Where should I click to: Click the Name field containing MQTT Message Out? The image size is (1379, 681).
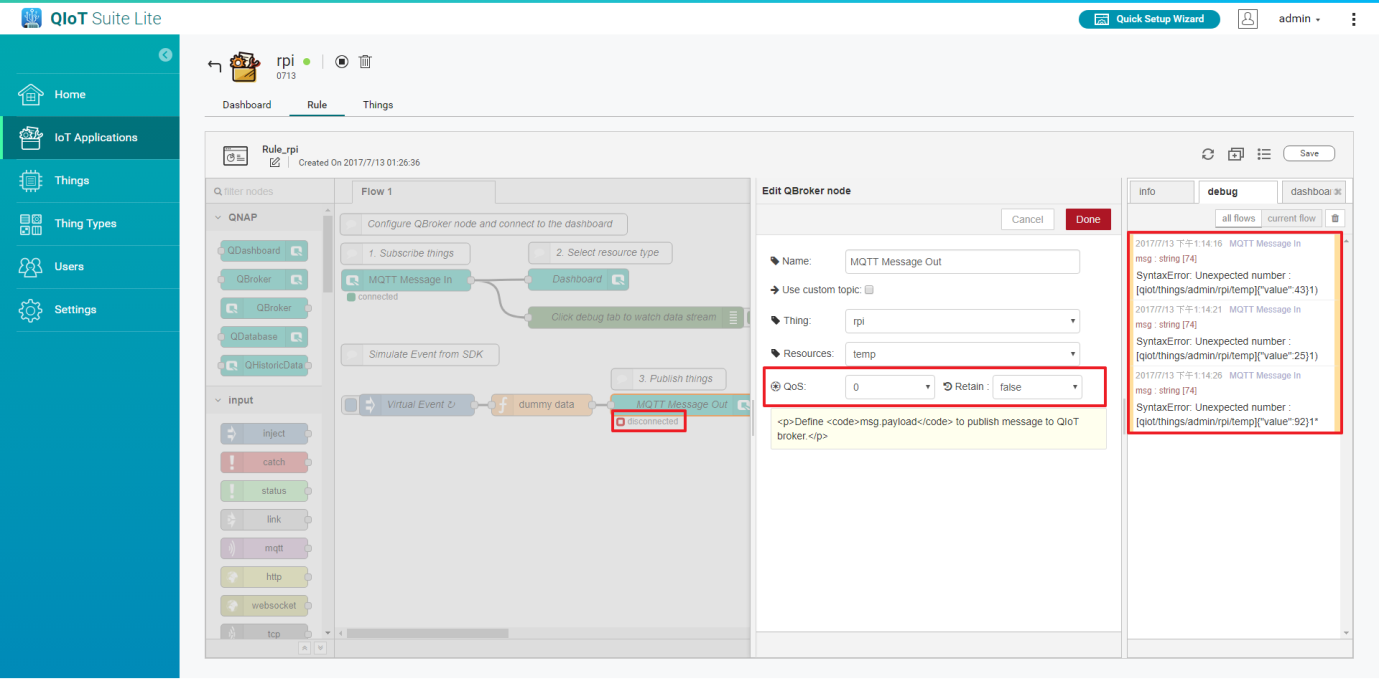(962, 262)
